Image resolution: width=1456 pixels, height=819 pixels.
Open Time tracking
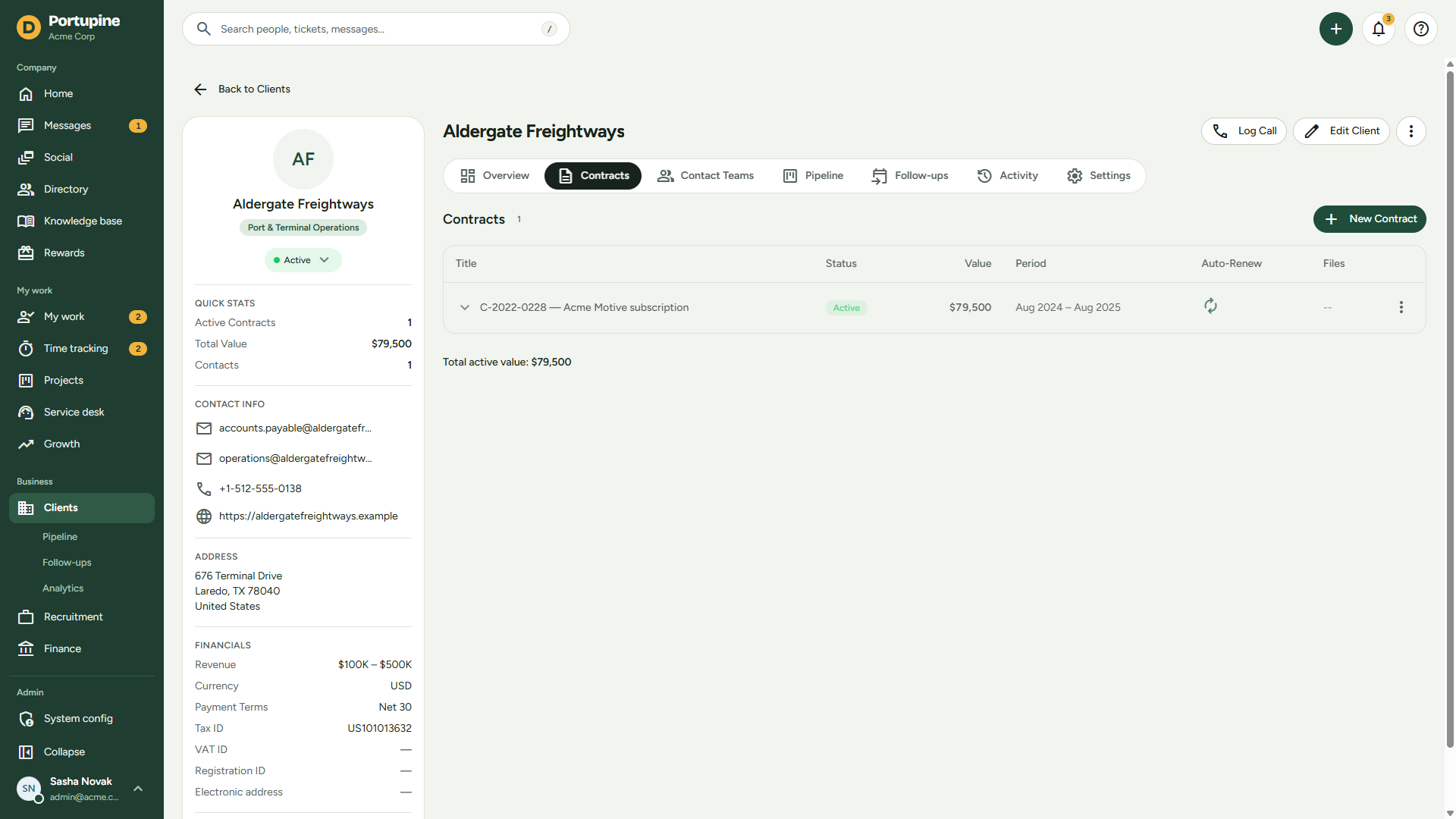tap(82, 349)
